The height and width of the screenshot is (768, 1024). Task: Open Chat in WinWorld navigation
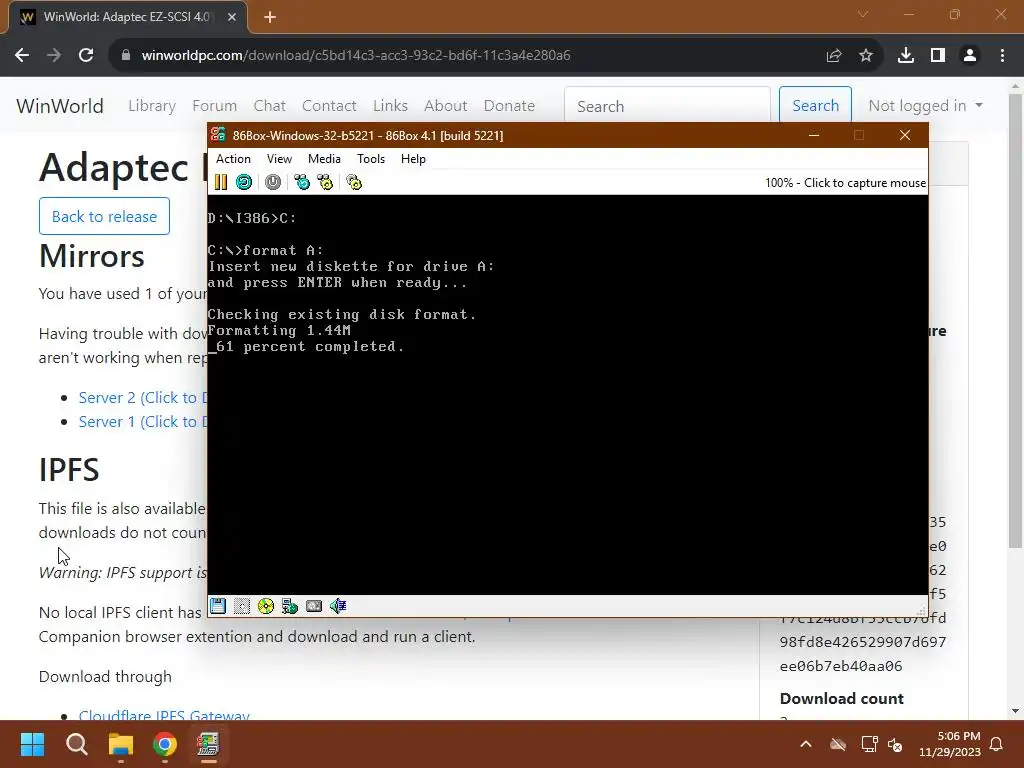tap(270, 106)
